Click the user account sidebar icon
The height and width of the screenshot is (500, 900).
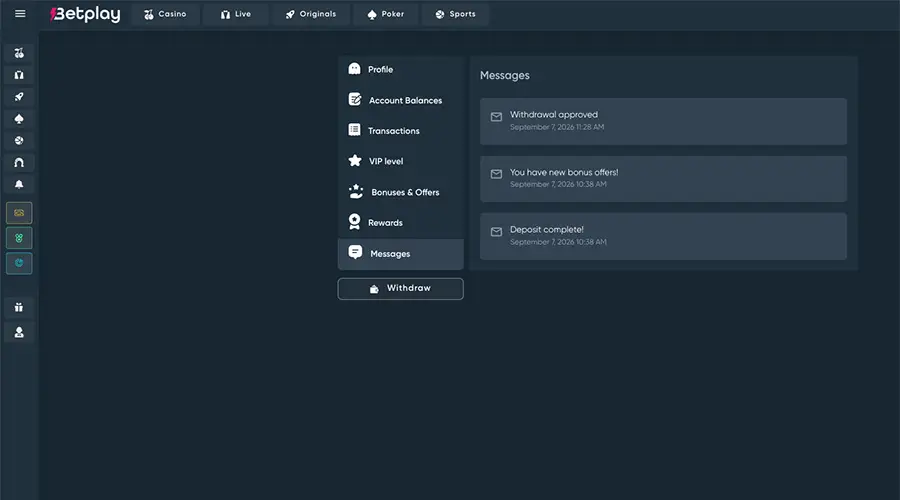pyautogui.click(x=19, y=332)
